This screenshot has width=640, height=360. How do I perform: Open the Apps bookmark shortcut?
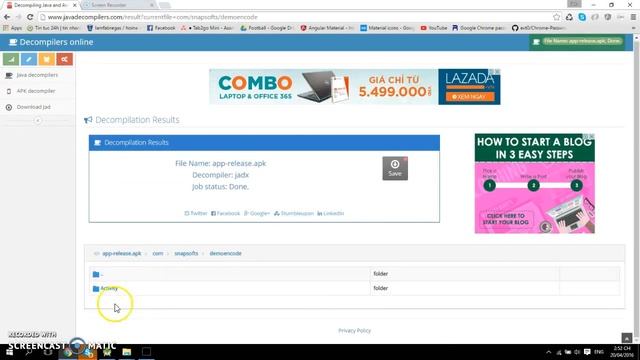(x=12, y=28)
